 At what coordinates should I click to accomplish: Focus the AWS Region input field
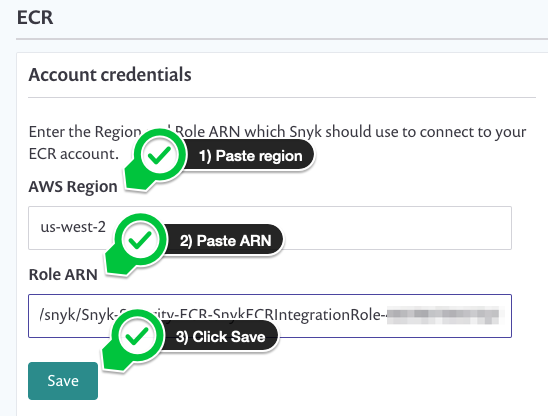(x=270, y=228)
